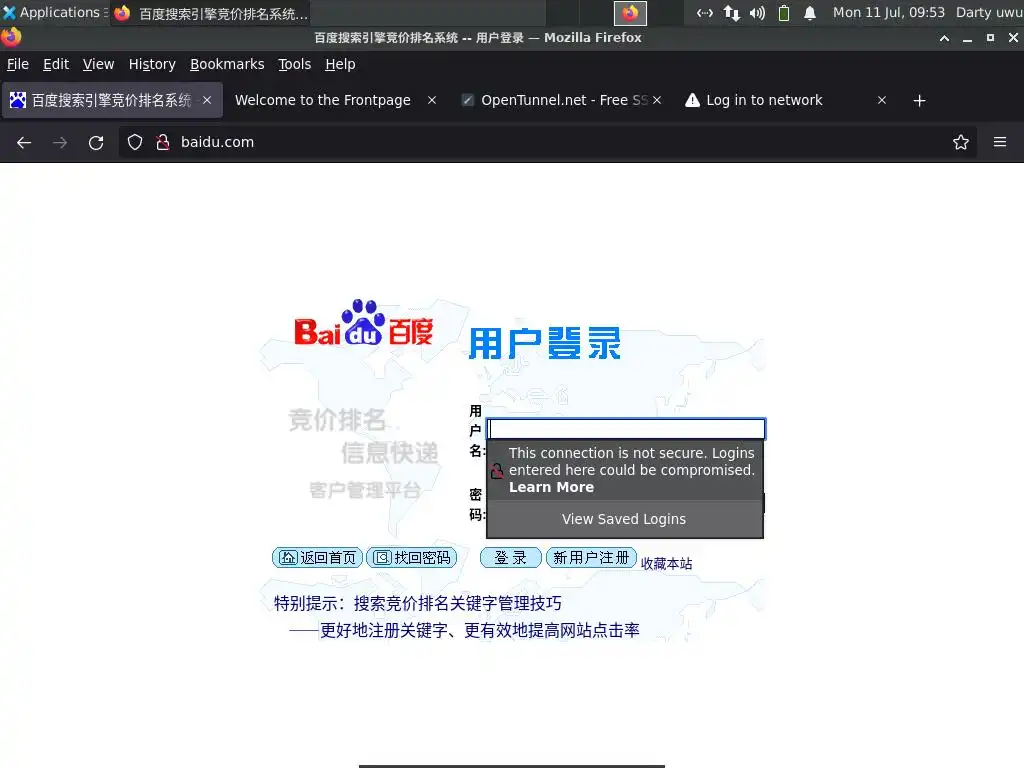Click the 登录 login button
Image resolution: width=1024 pixels, height=768 pixels.
511,557
